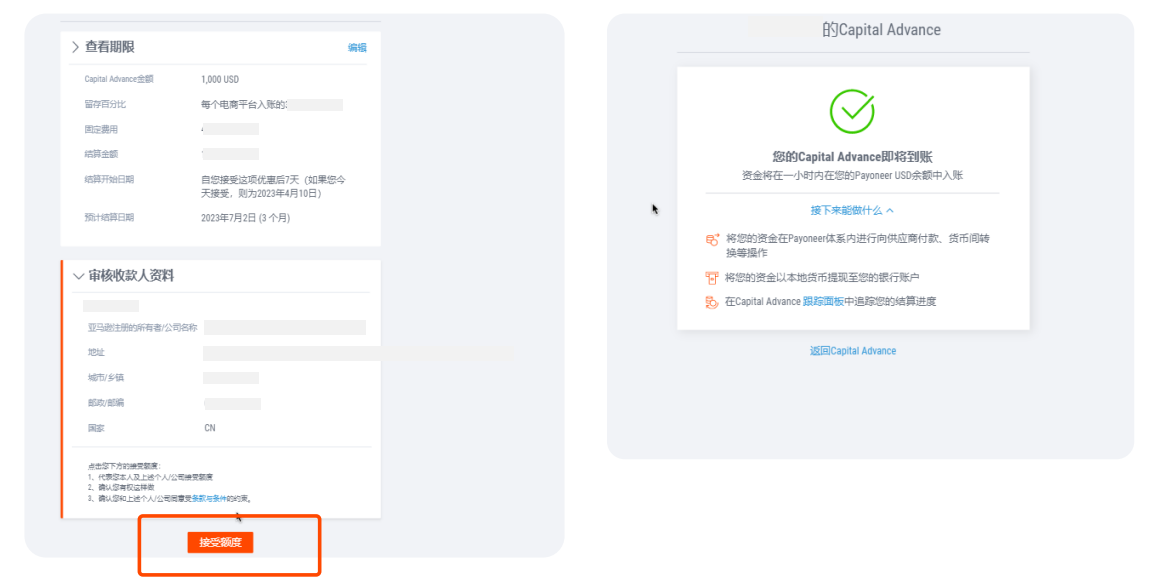The height and width of the screenshot is (580, 1158).
Task: Click the 预计结算日期 label
Action: [109, 218]
